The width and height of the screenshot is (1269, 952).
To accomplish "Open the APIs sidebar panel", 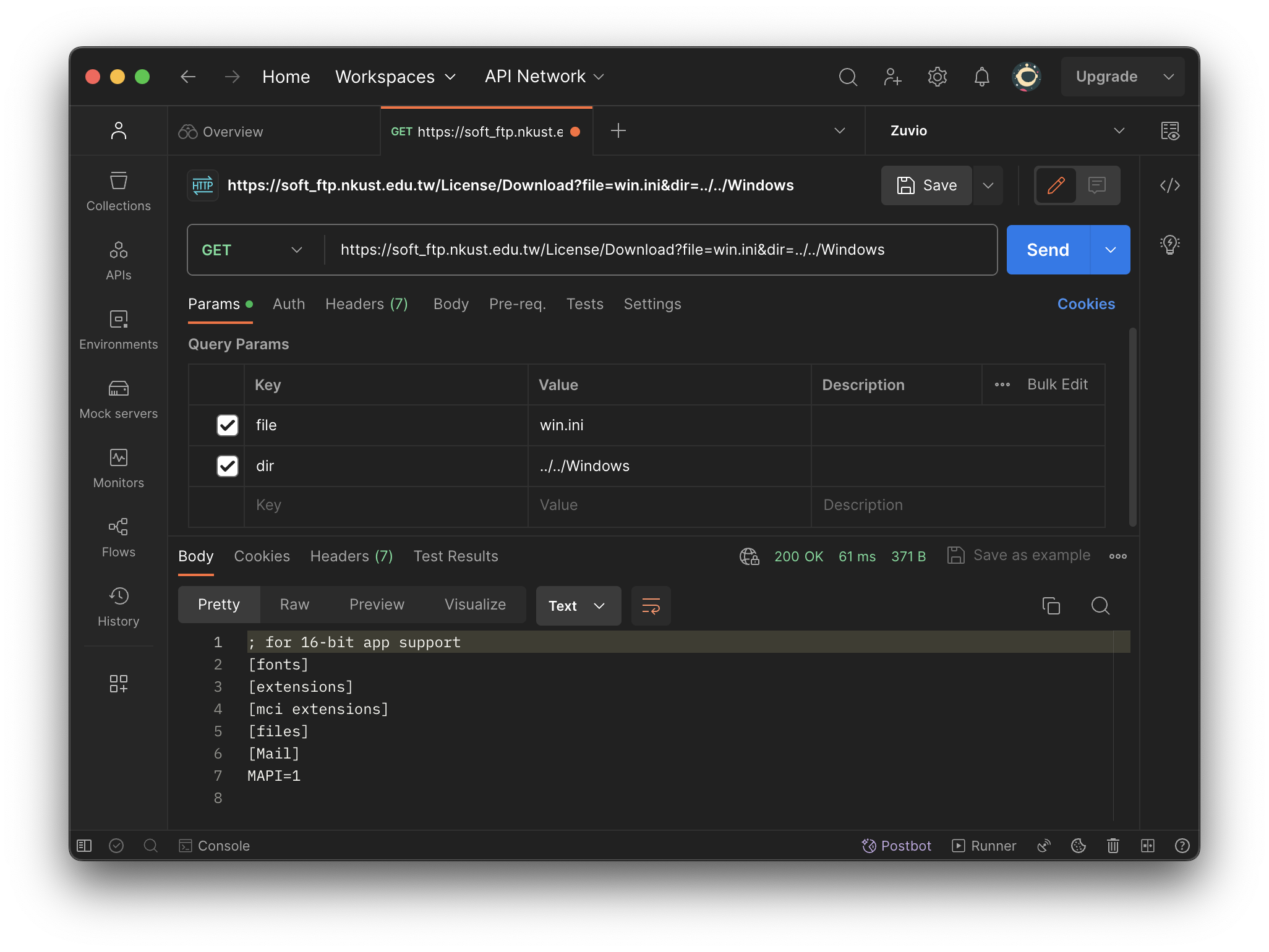I will point(118,261).
